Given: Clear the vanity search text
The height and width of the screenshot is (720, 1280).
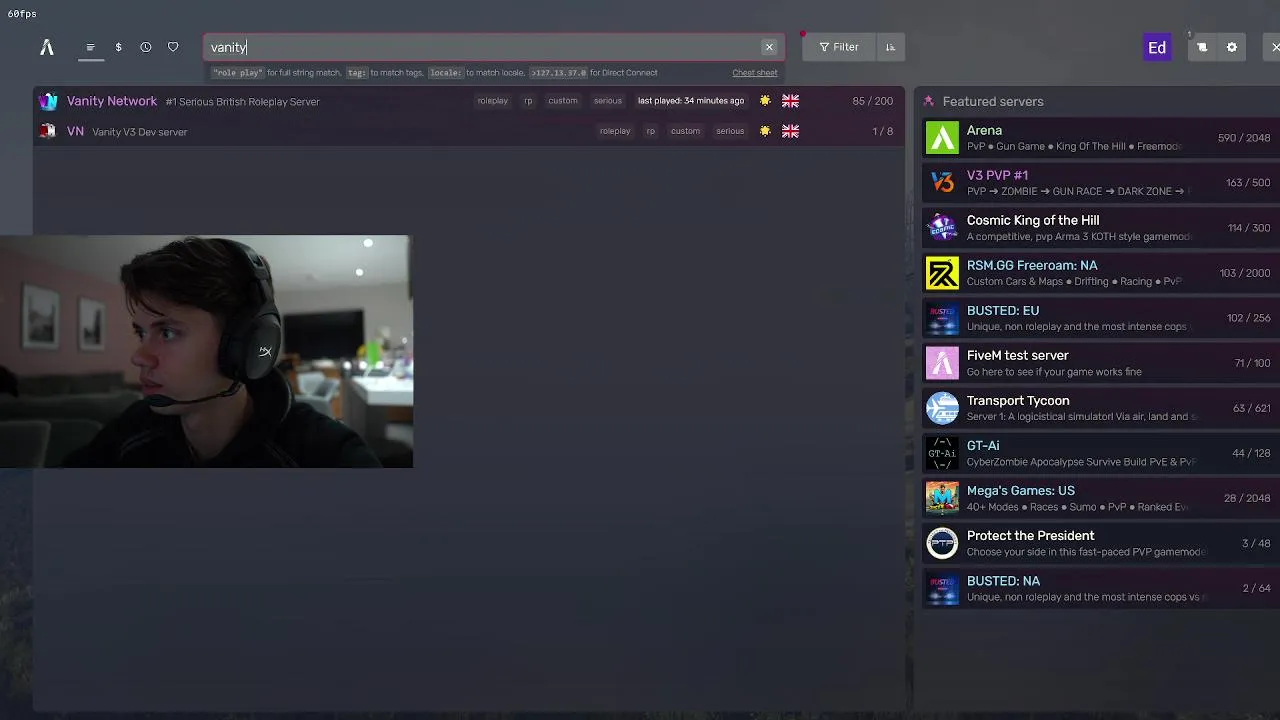Looking at the screenshot, I should pyautogui.click(x=769, y=47).
